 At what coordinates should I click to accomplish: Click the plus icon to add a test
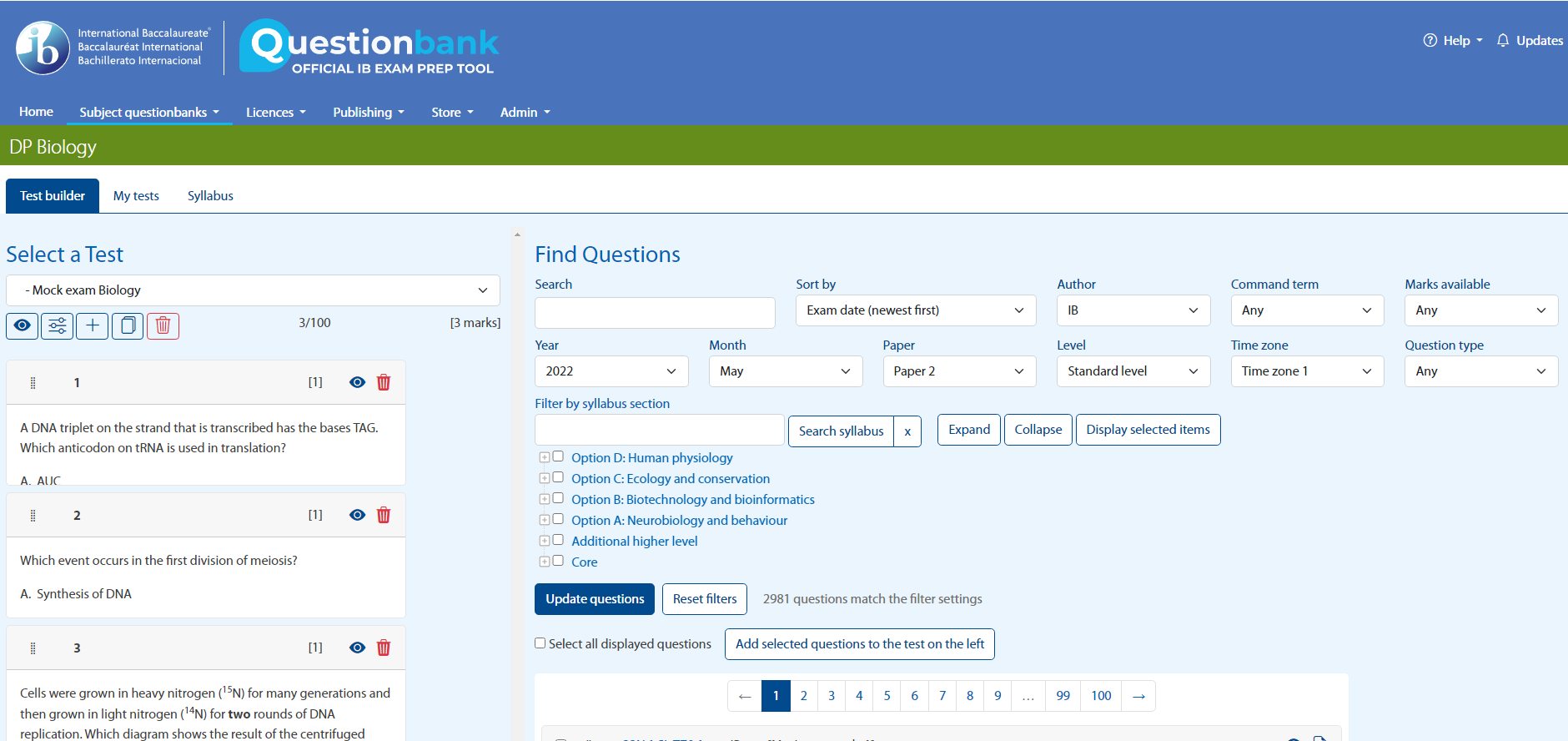coord(93,325)
